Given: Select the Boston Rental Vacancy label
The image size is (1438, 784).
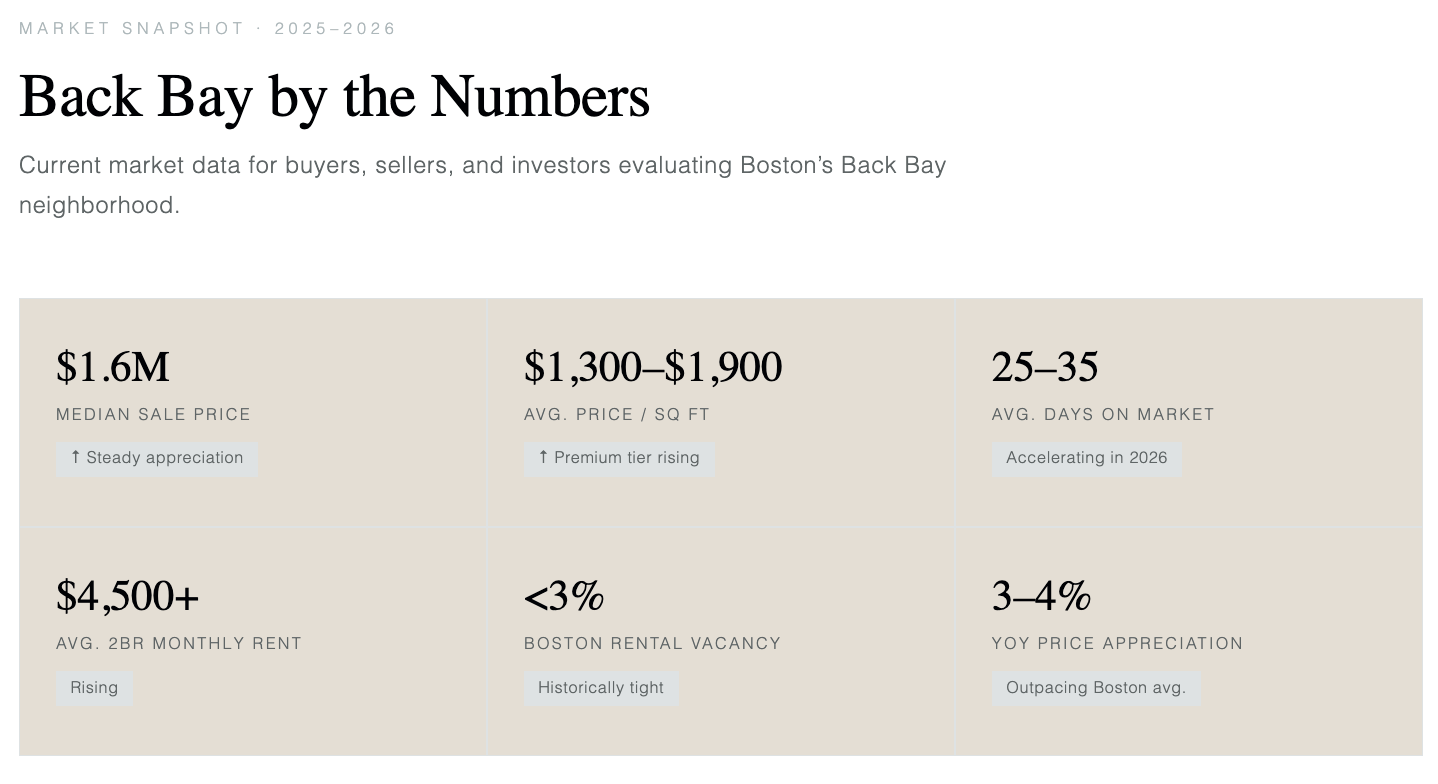Looking at the screenshot, I should (652, 643).
